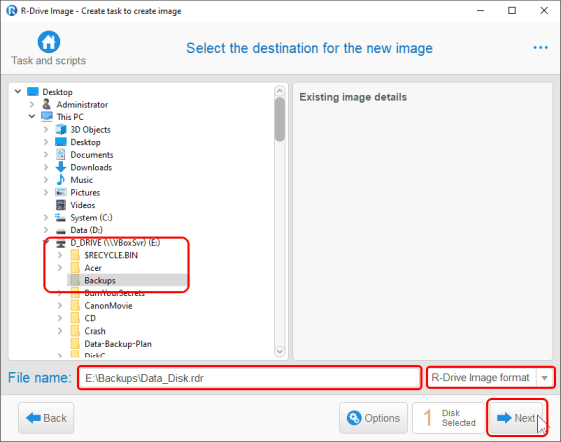This screenshot has width=561, height=442.
Task: Select the CD folder icon
Action: click(75, 318)
